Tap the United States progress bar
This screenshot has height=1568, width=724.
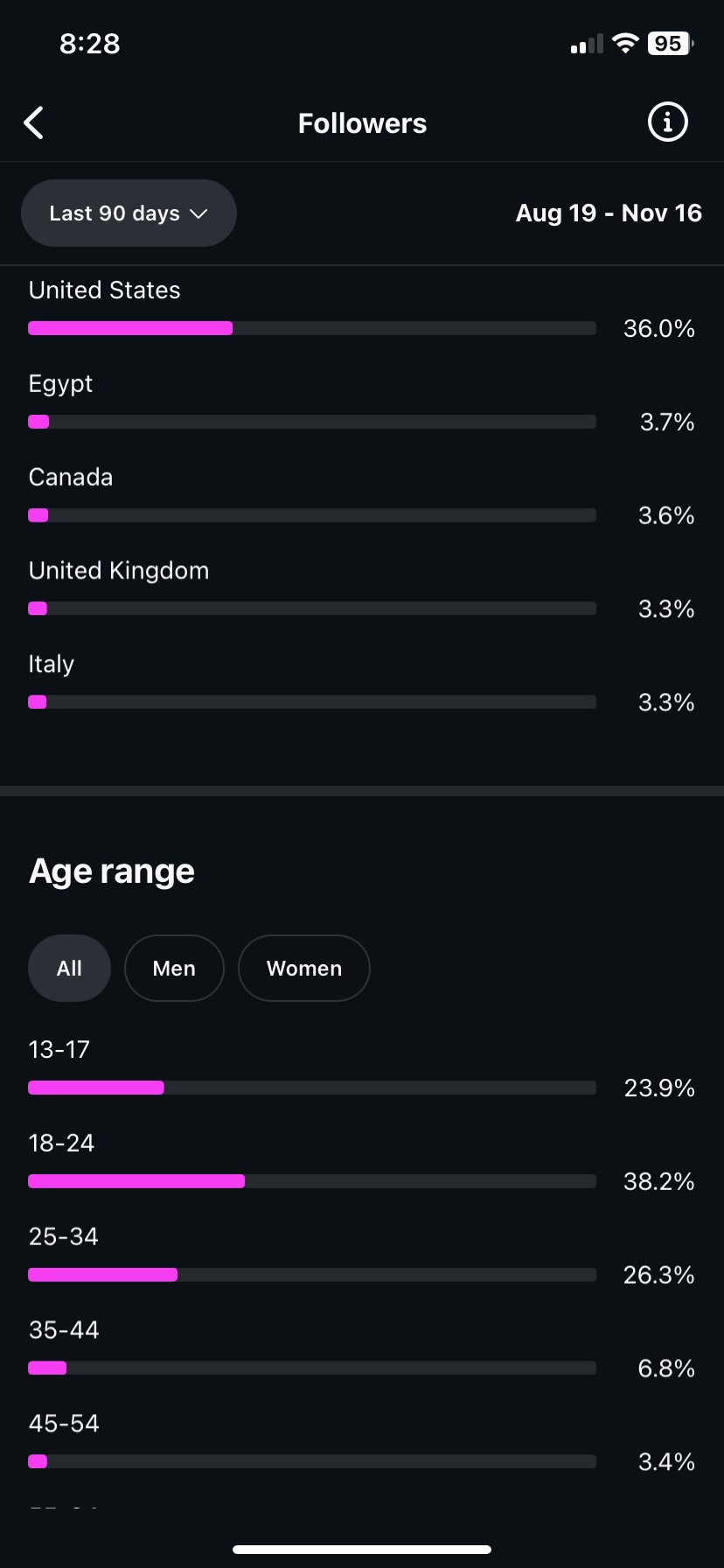311,328
